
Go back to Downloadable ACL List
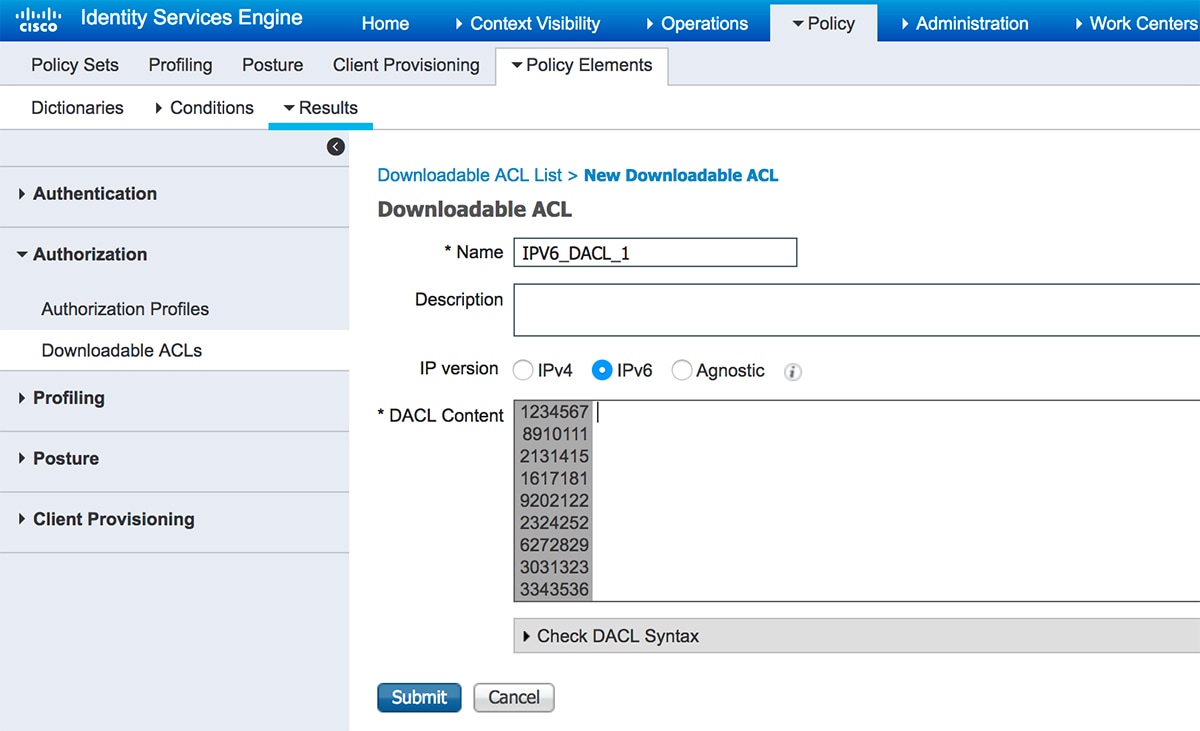pos(470,175)
